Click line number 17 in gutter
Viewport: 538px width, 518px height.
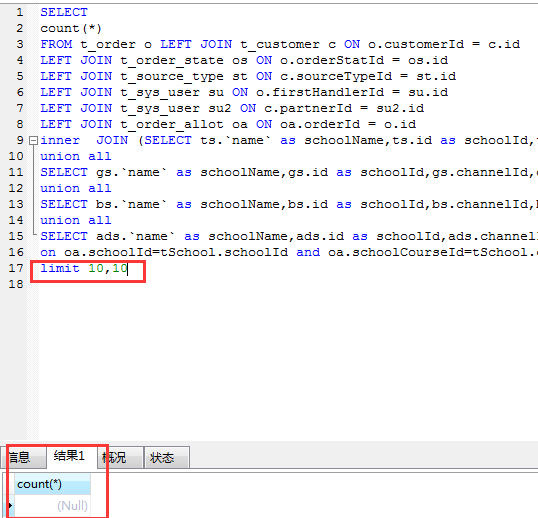click(x=16, y=268)
